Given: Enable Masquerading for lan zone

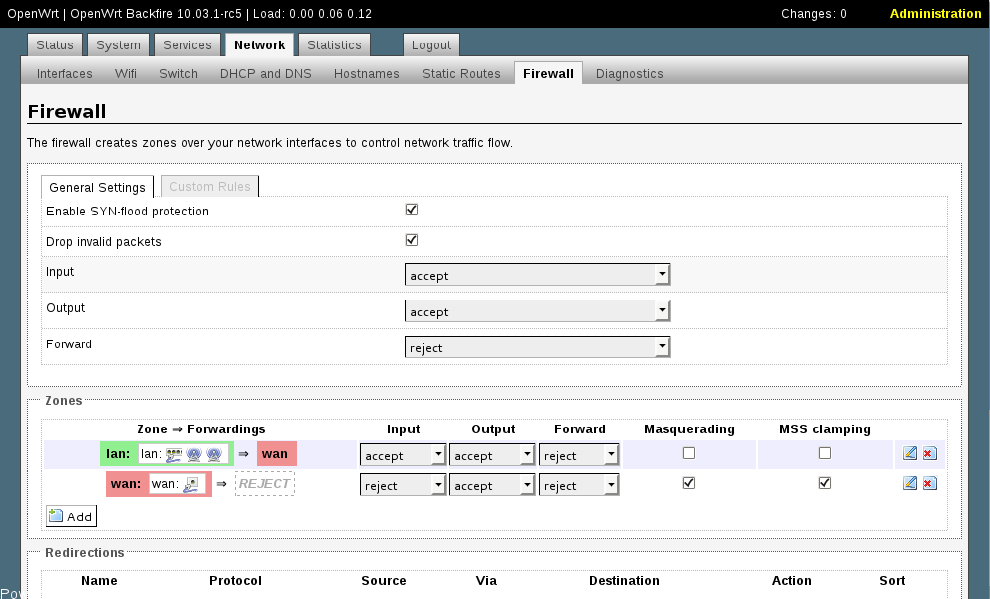Looking at the screenshot, I should (688, 453).
